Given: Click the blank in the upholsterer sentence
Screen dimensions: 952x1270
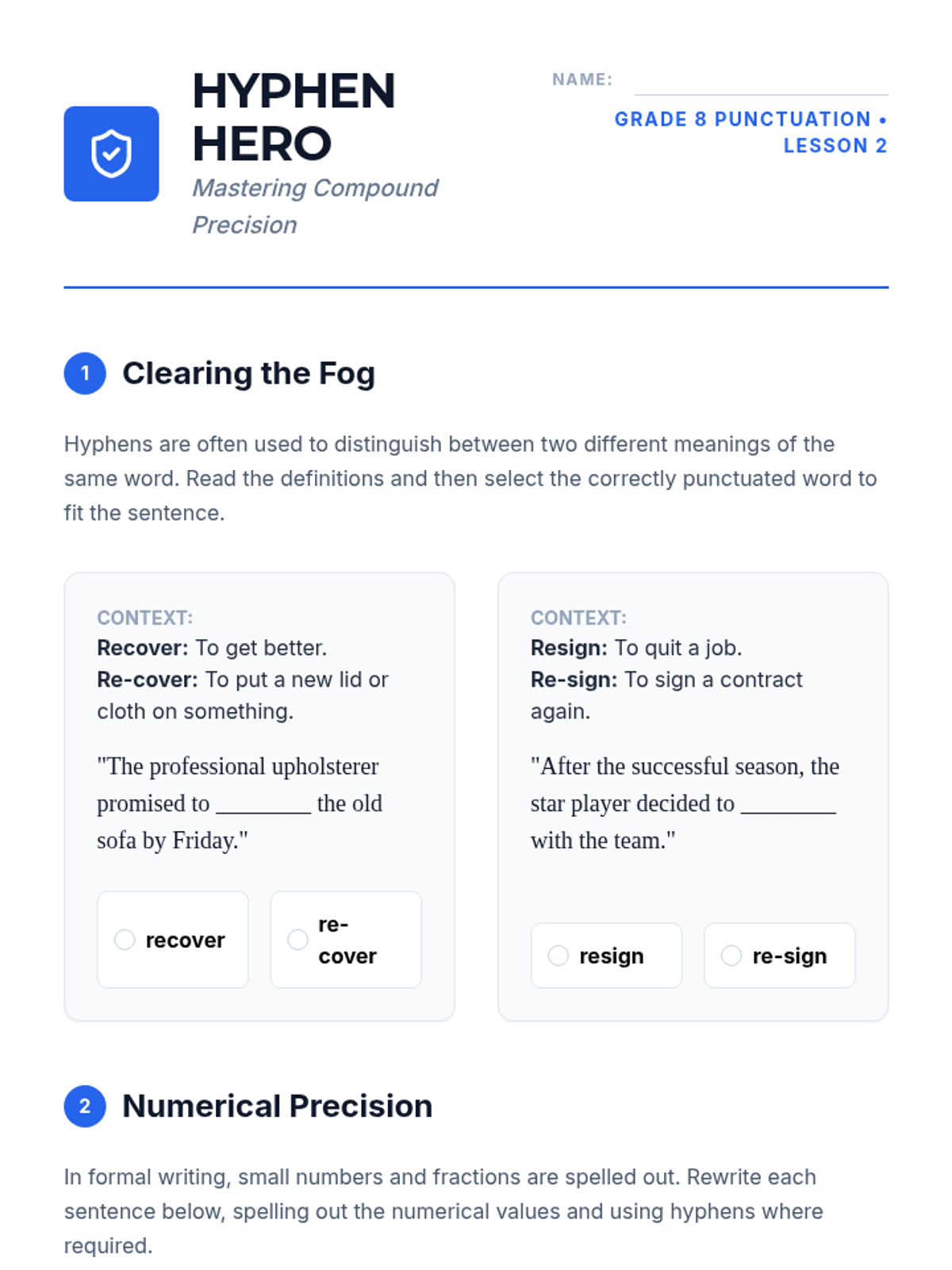Looking at the screenshot, I should (x=263, y=804).
